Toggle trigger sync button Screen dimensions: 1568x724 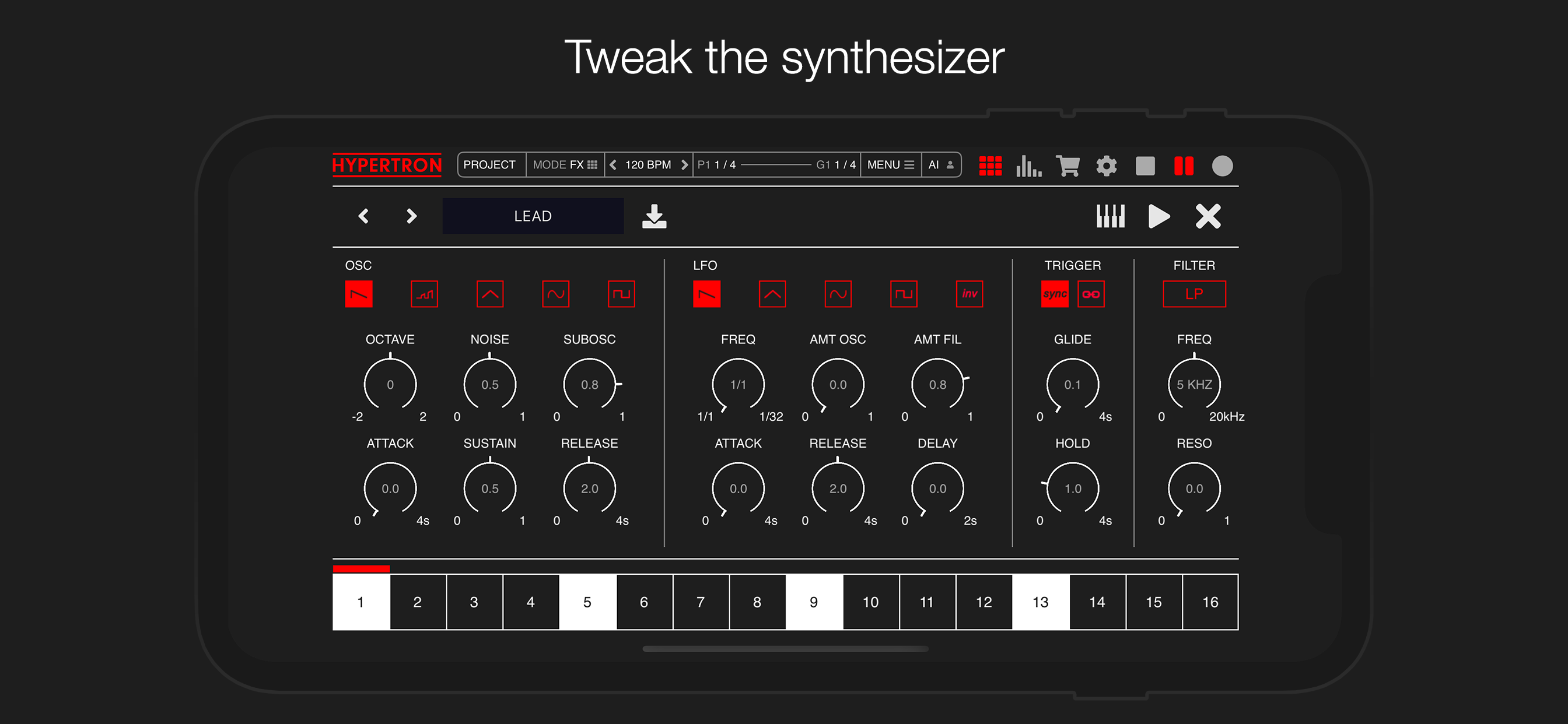coord(1055,294)
